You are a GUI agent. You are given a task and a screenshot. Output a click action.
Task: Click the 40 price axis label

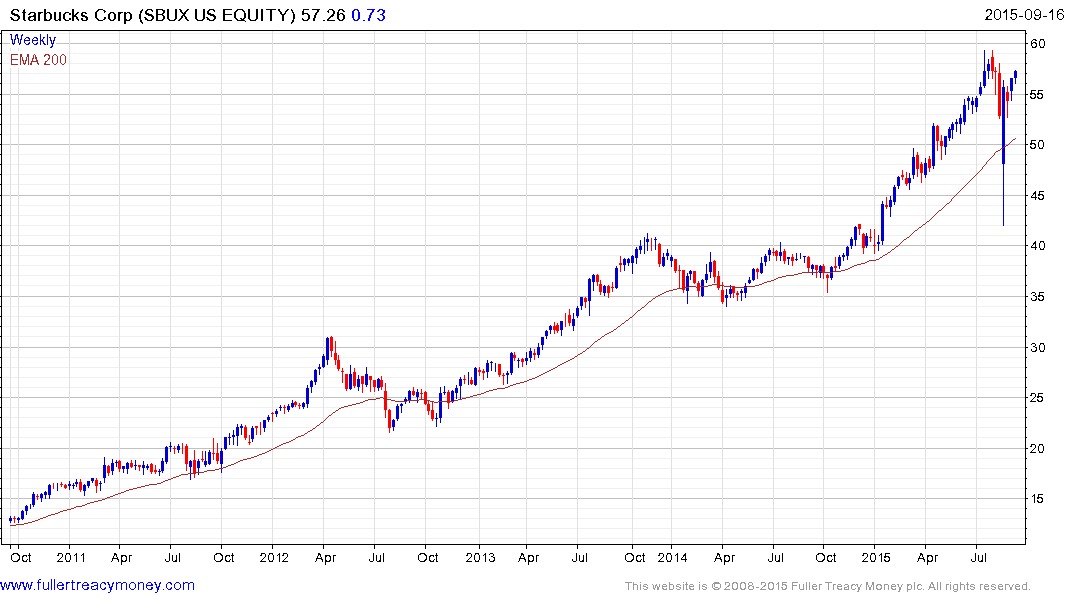1039,246
